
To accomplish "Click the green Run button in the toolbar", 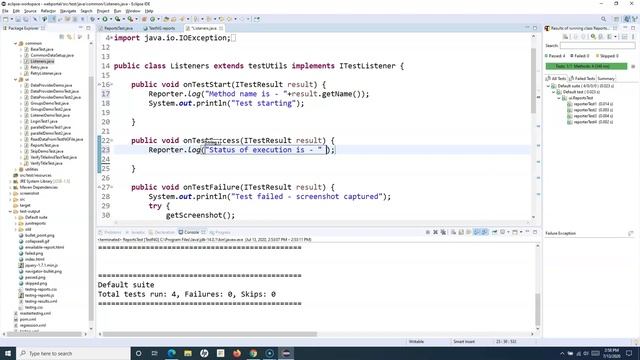I will coord(105,19).
